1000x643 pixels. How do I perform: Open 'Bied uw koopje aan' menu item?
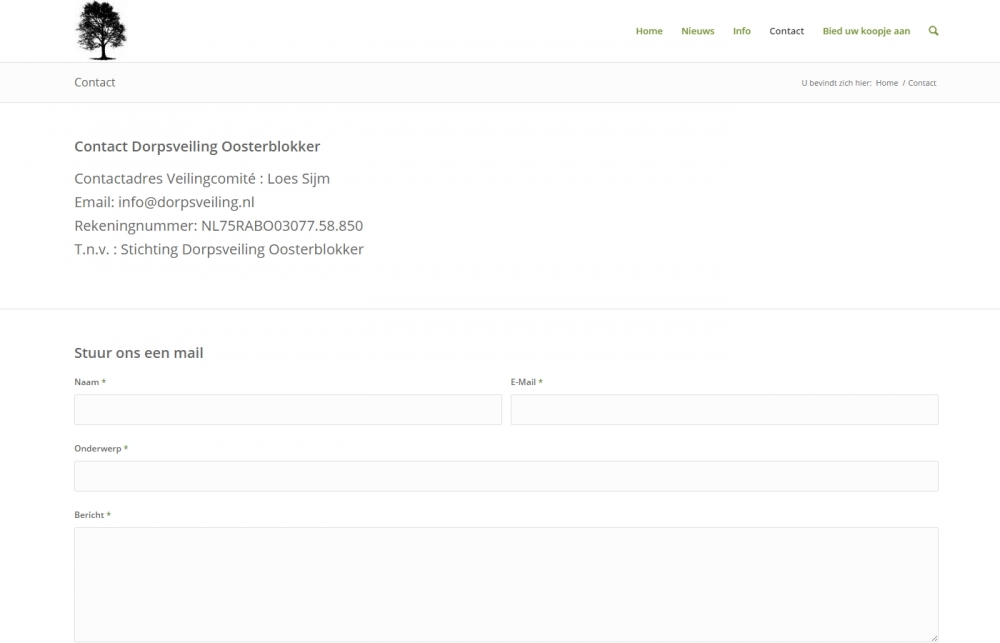click(865, 31)
